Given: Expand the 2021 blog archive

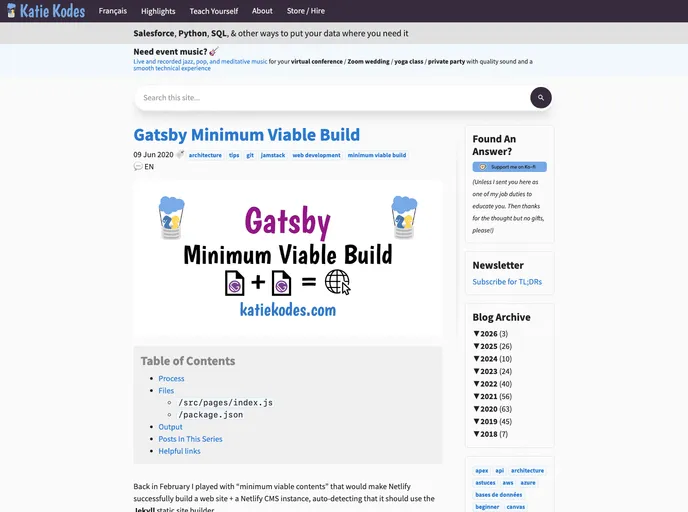Looking at the screenshot, I should [x=492, y=396].
